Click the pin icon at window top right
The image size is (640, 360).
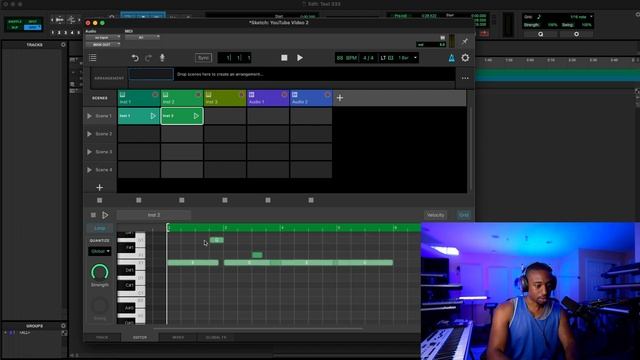(464, 41)
